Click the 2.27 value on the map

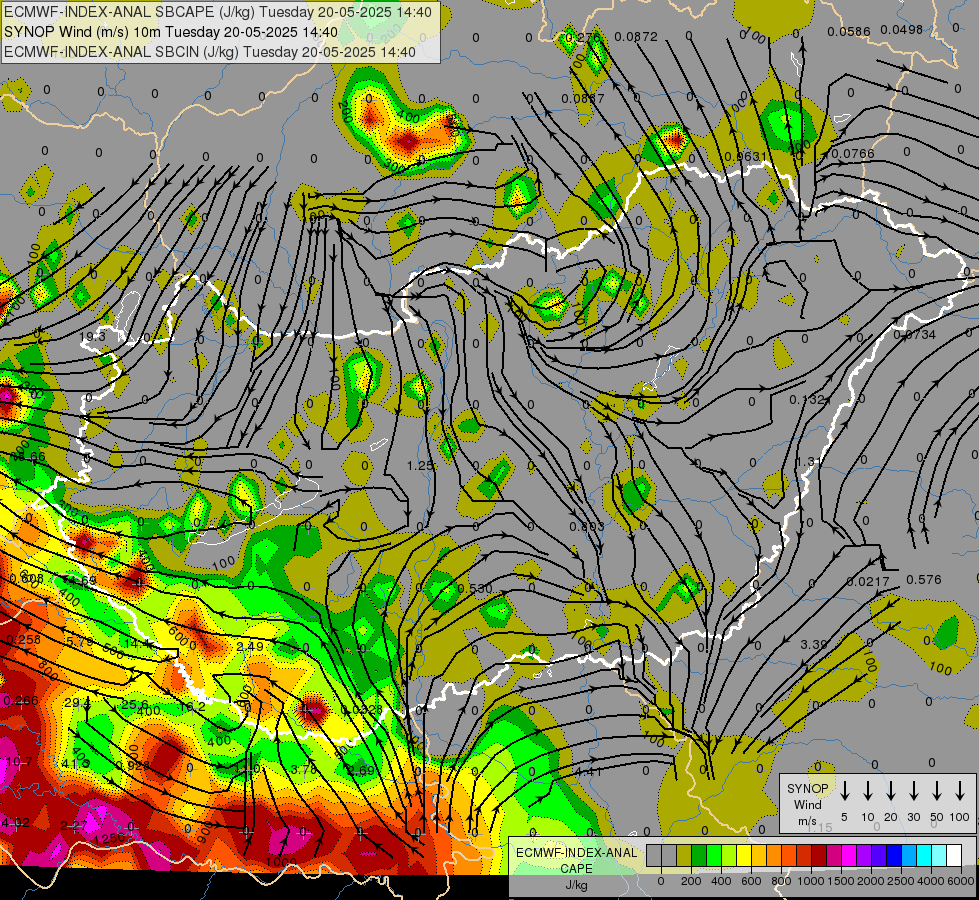tap(74, 826)
